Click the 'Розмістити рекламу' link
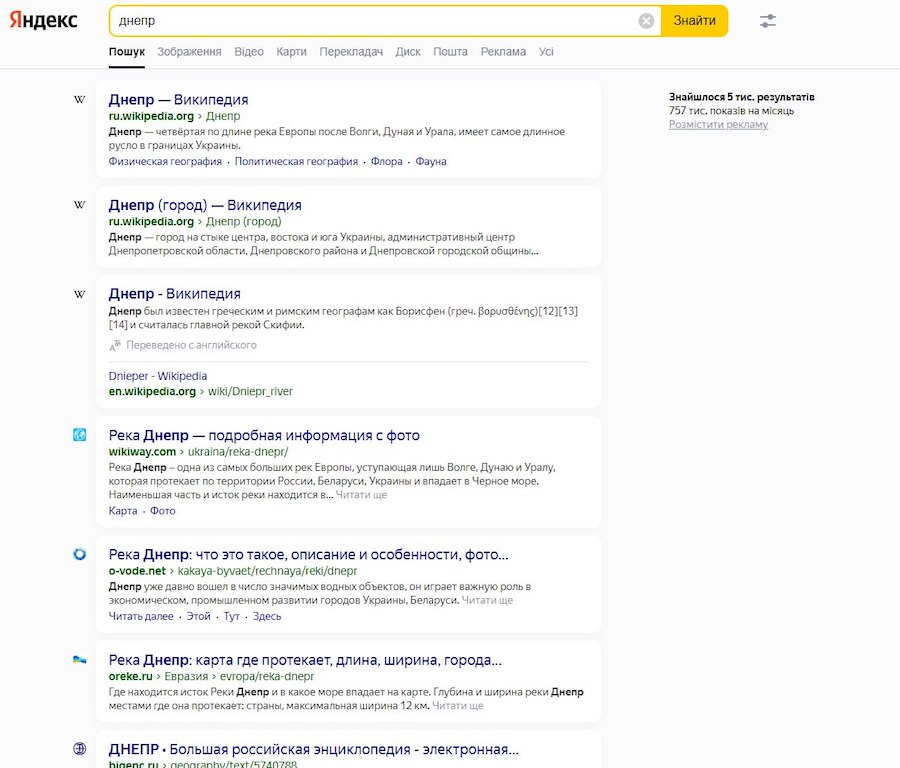Screen dimensions: 900x768 coord(718,125)
